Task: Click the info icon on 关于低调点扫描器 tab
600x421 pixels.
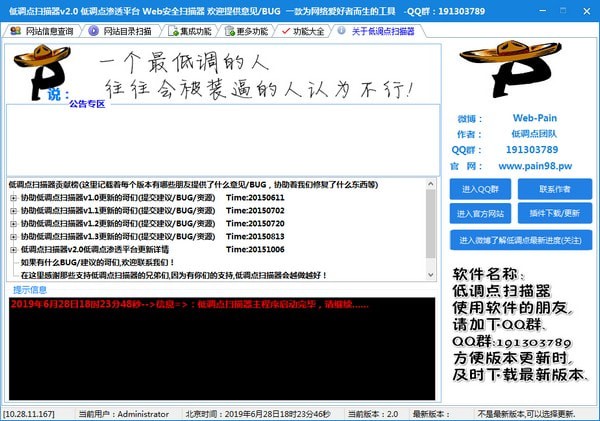Action: pyautogui.click(x=341, y=31)
